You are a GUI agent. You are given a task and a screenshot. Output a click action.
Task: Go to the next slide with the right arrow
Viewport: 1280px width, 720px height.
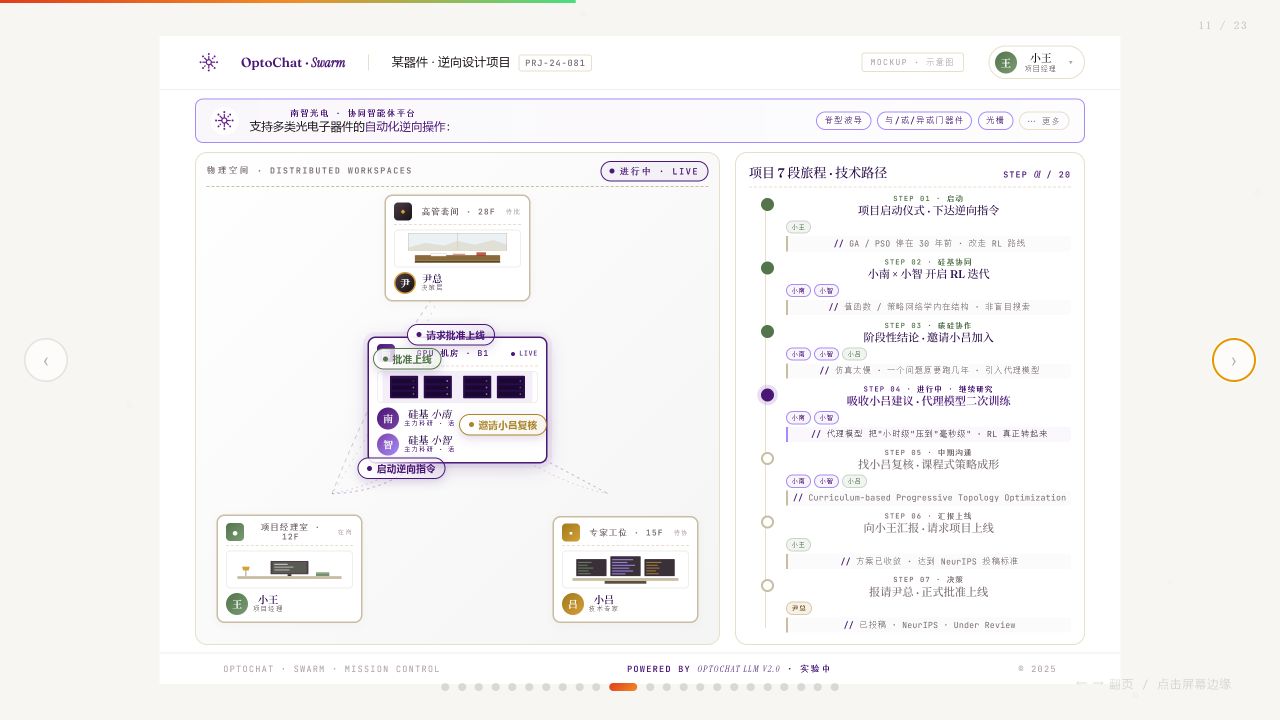[x=1234, y=360]
